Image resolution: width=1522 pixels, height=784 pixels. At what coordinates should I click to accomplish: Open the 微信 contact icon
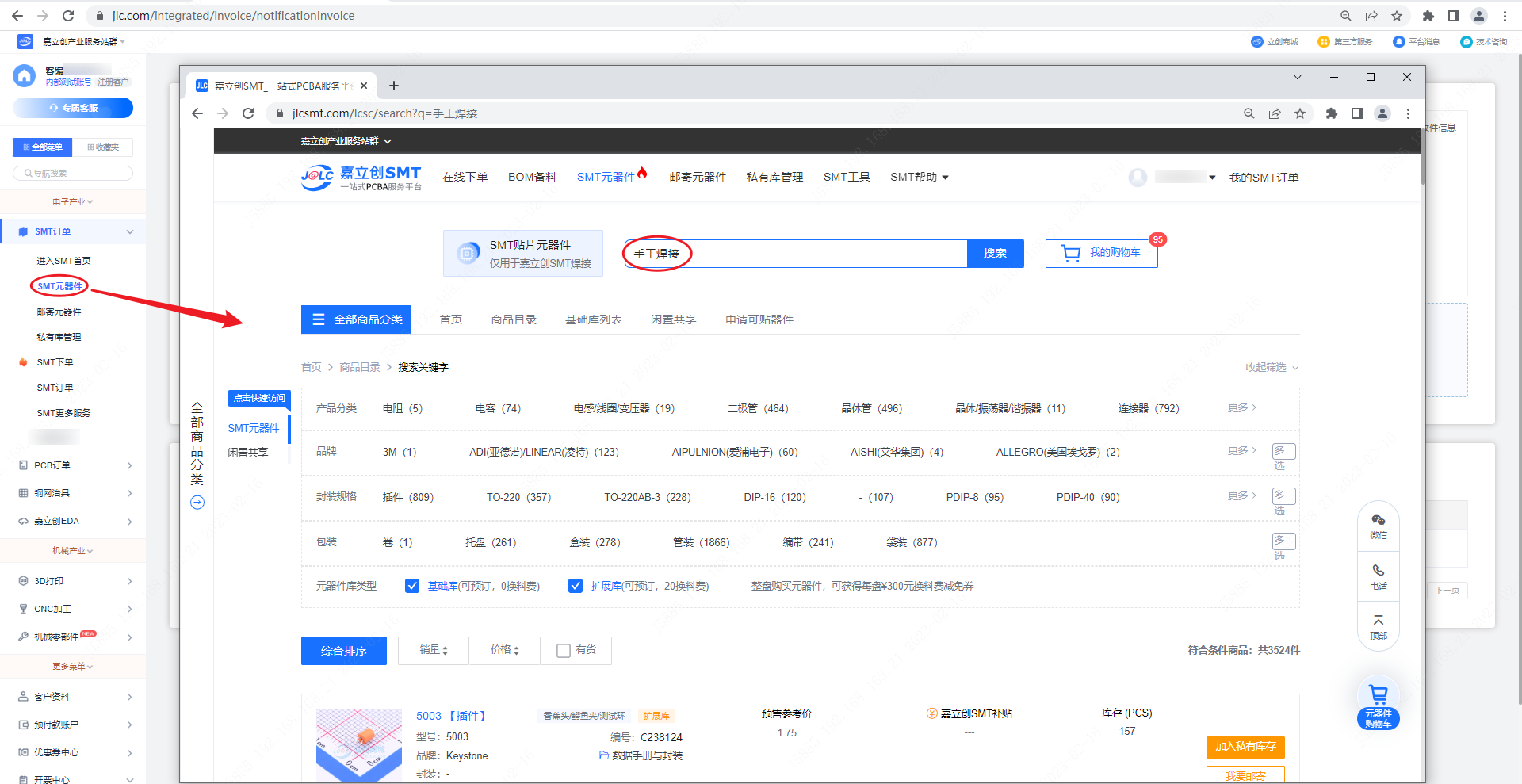(1378, 521)
